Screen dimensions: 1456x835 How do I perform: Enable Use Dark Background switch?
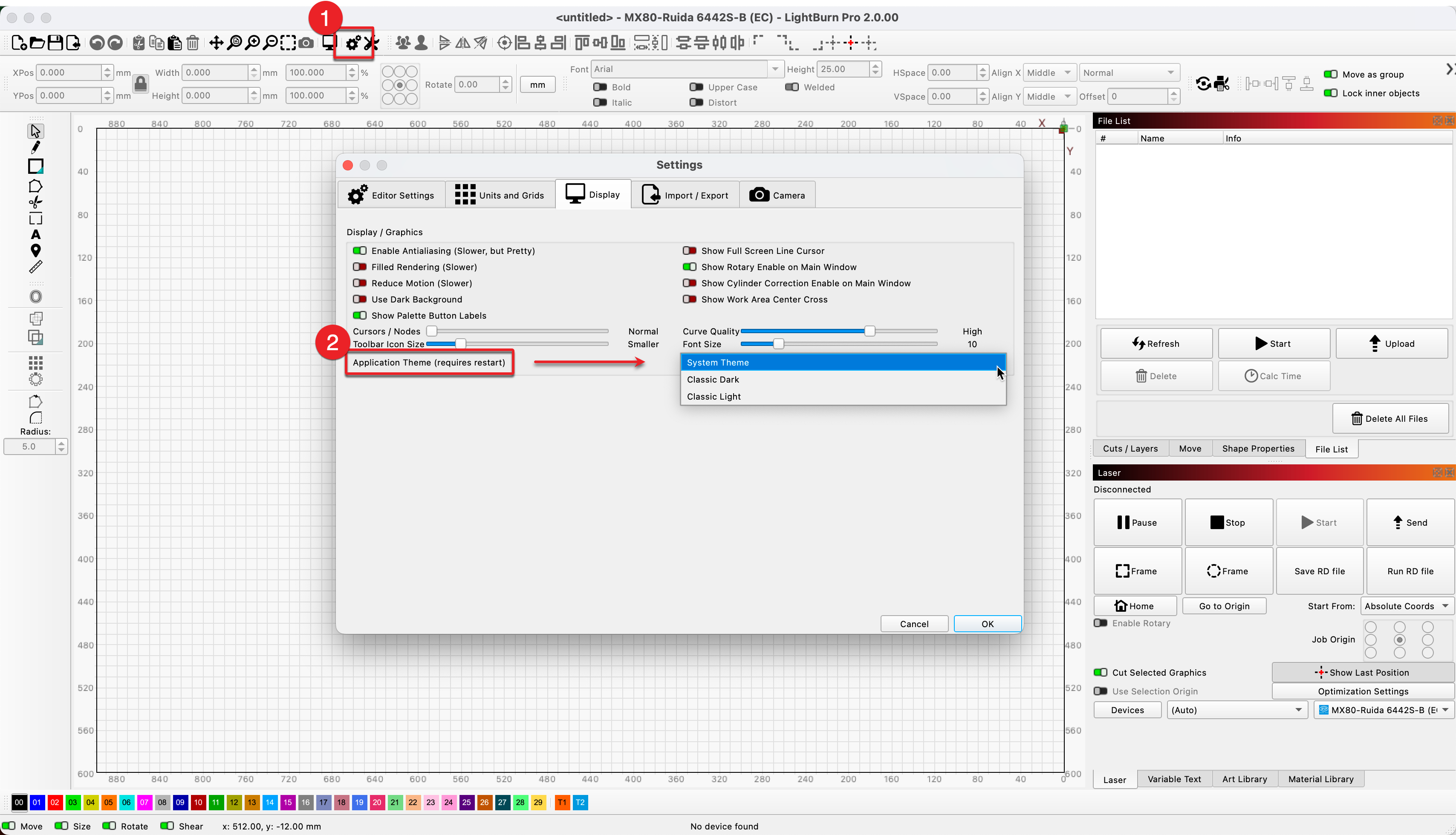[360, 299]
